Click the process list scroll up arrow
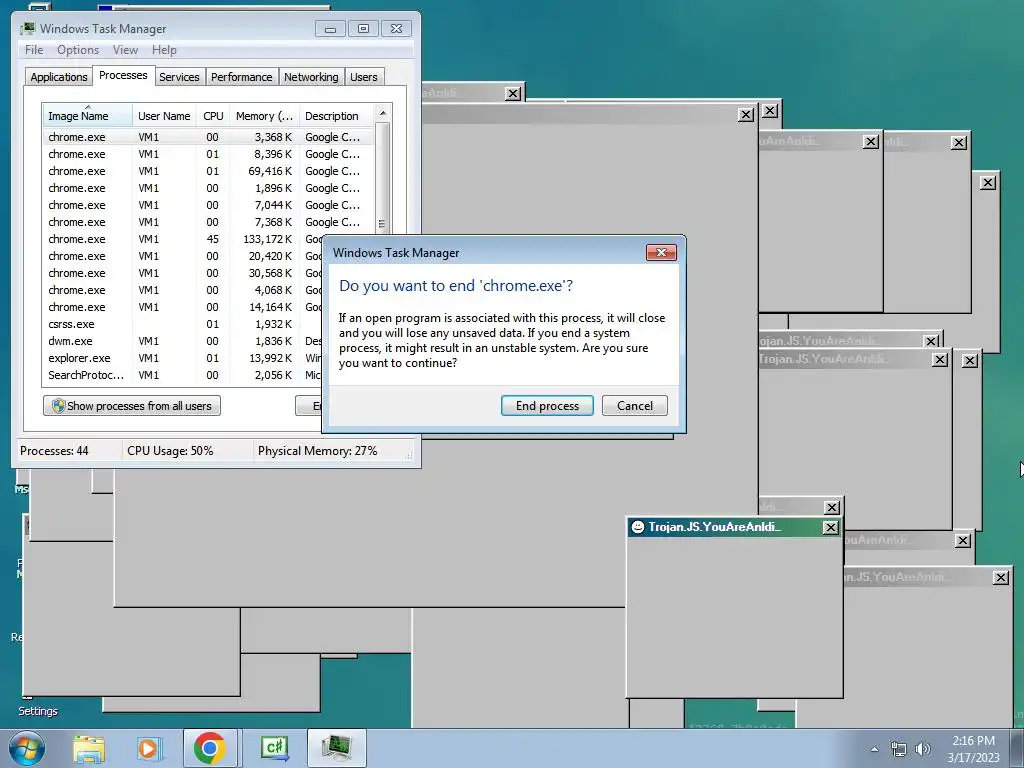1024x768 pixels. click(x=383, y=113)
